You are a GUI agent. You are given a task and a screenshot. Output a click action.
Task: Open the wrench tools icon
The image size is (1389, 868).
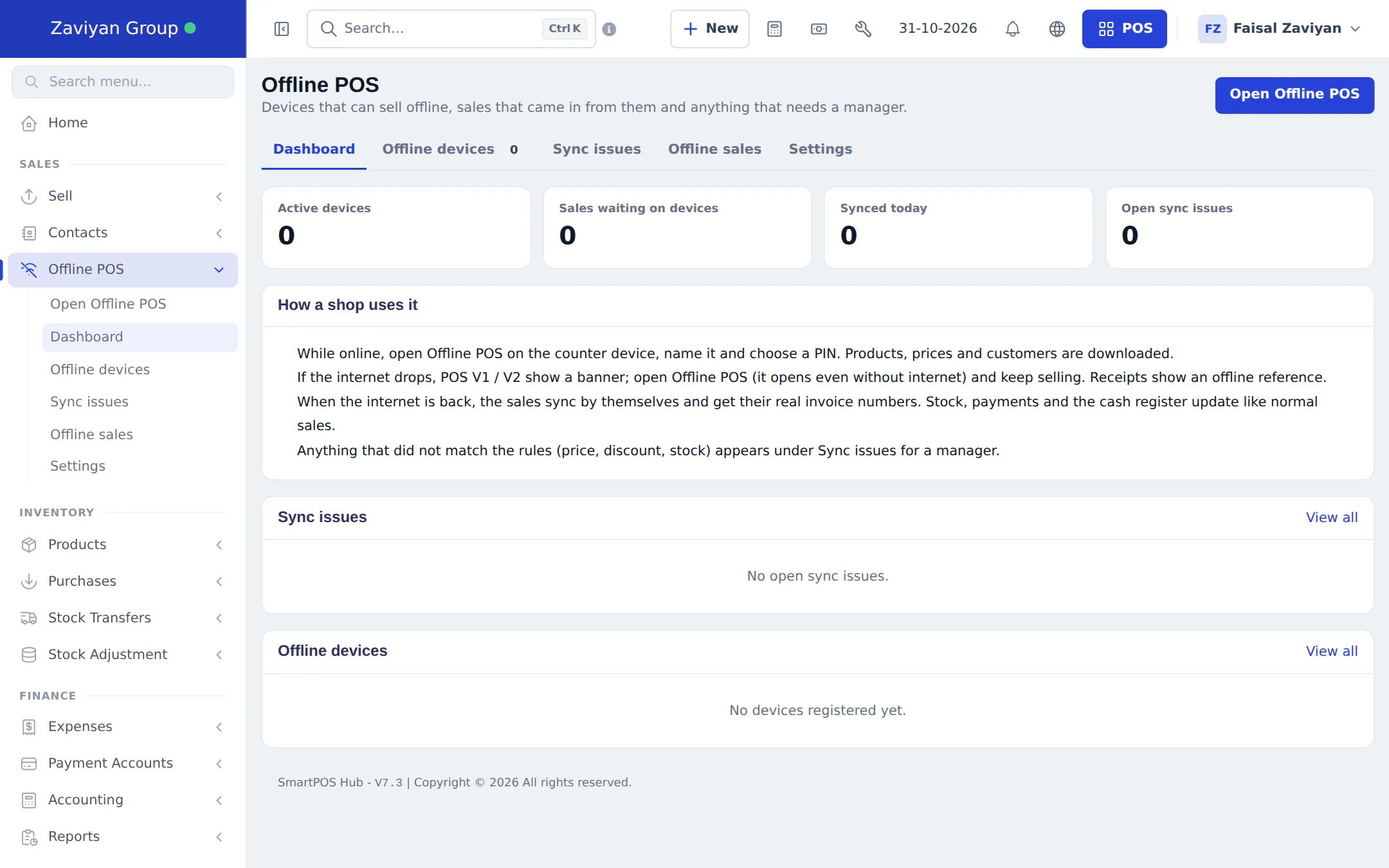tap(863, 29)
